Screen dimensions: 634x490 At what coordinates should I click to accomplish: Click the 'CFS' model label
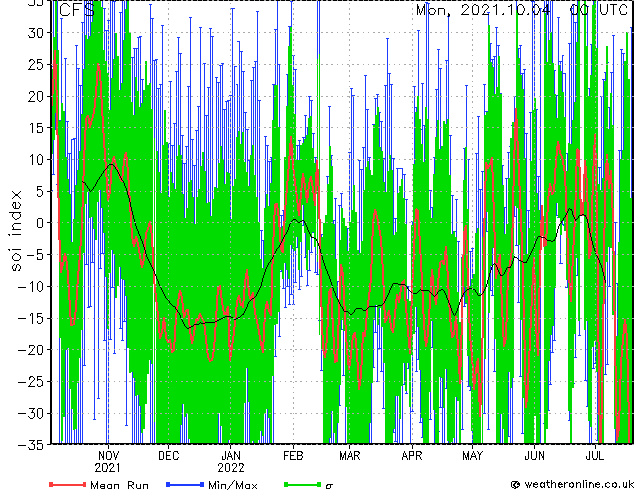click(x=77, y=10)
